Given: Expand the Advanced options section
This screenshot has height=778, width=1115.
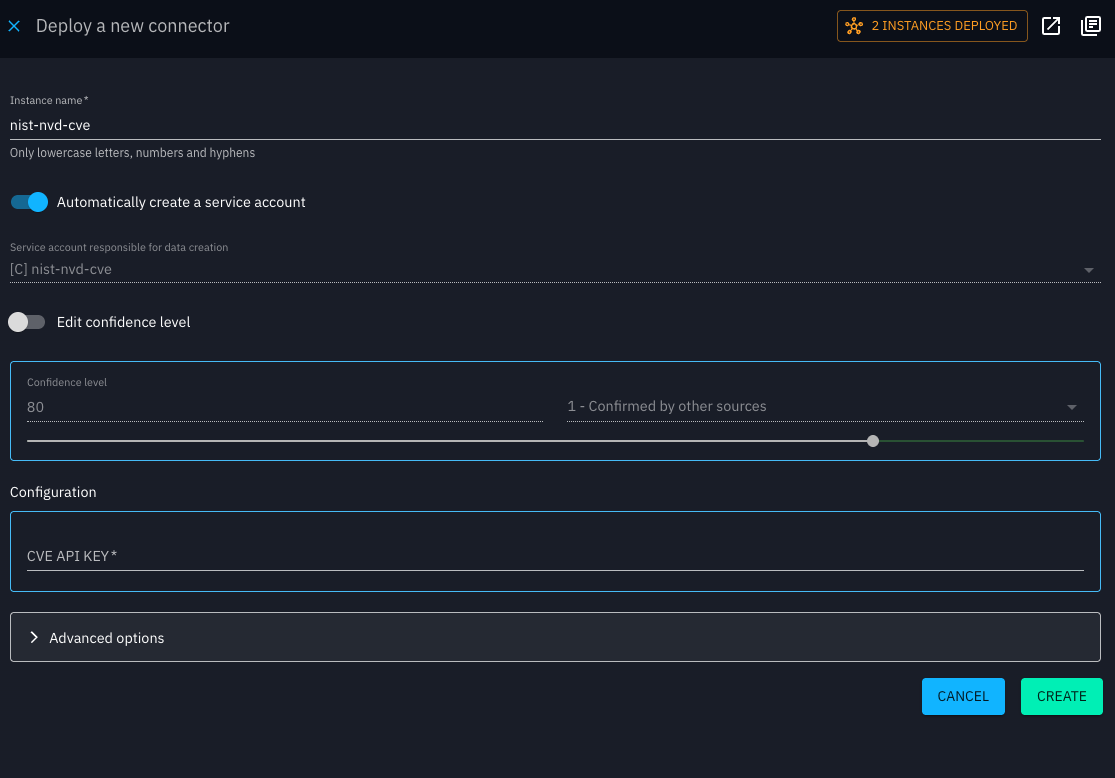Looking at the screenshot, I should click(x=555, y=637).
